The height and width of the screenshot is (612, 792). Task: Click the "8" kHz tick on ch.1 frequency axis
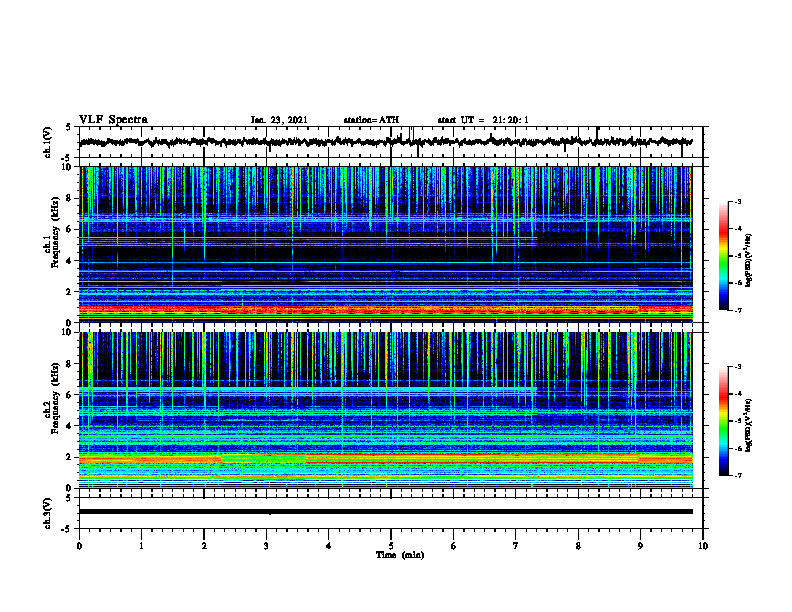pos(70,198)
